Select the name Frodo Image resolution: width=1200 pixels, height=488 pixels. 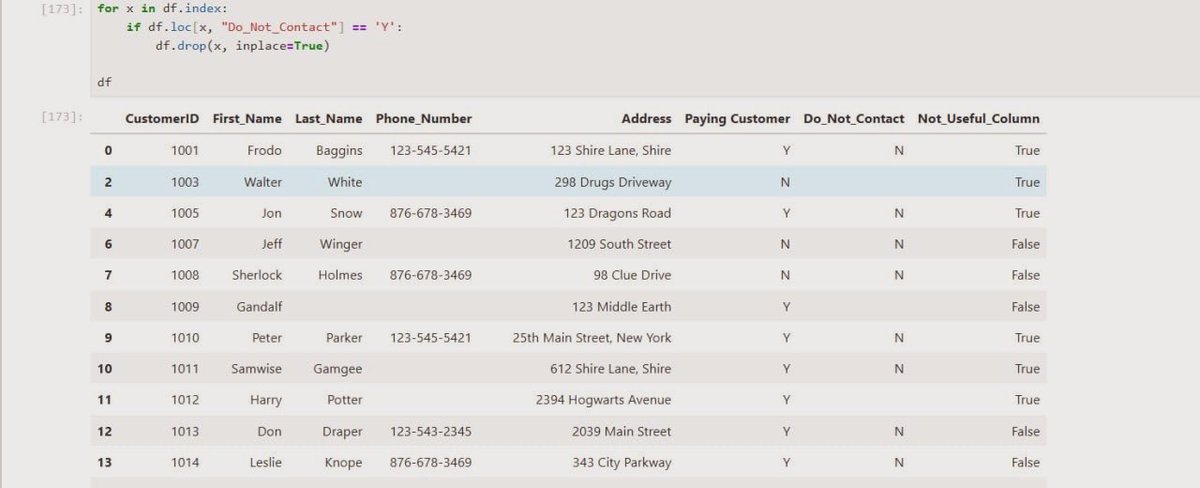pyautogui.click(x=265, y=151)
